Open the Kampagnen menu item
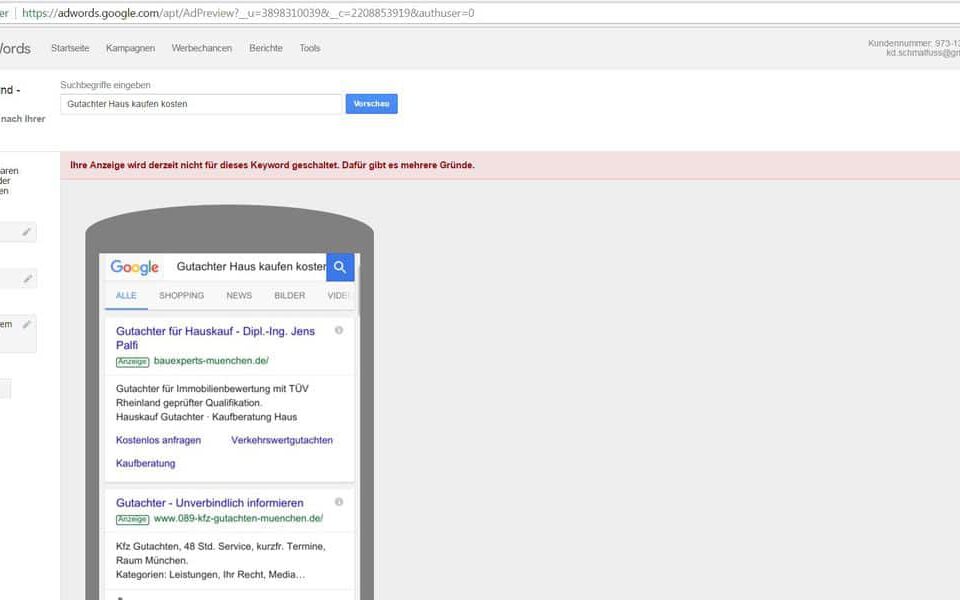Image resolution: width=960 pixels, height=600 pixels. [x=130, y=48]
